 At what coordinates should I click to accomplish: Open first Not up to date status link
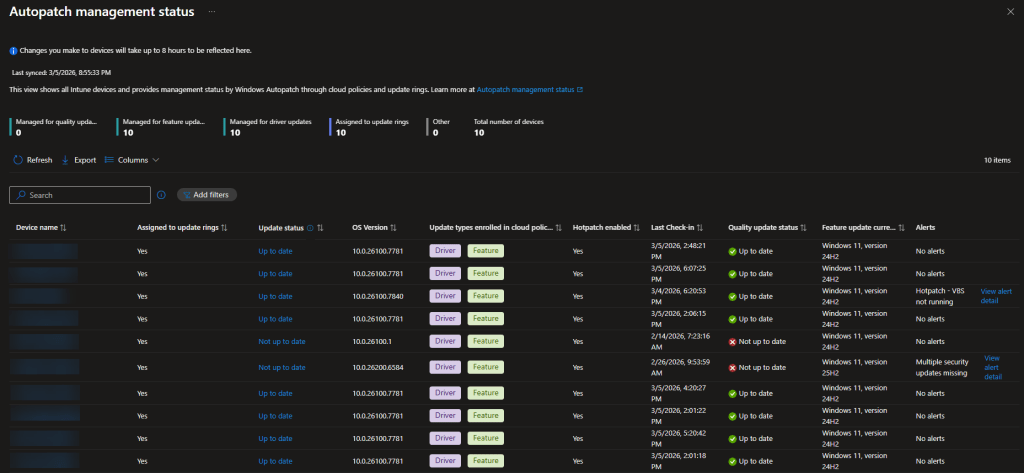point(281,341)
